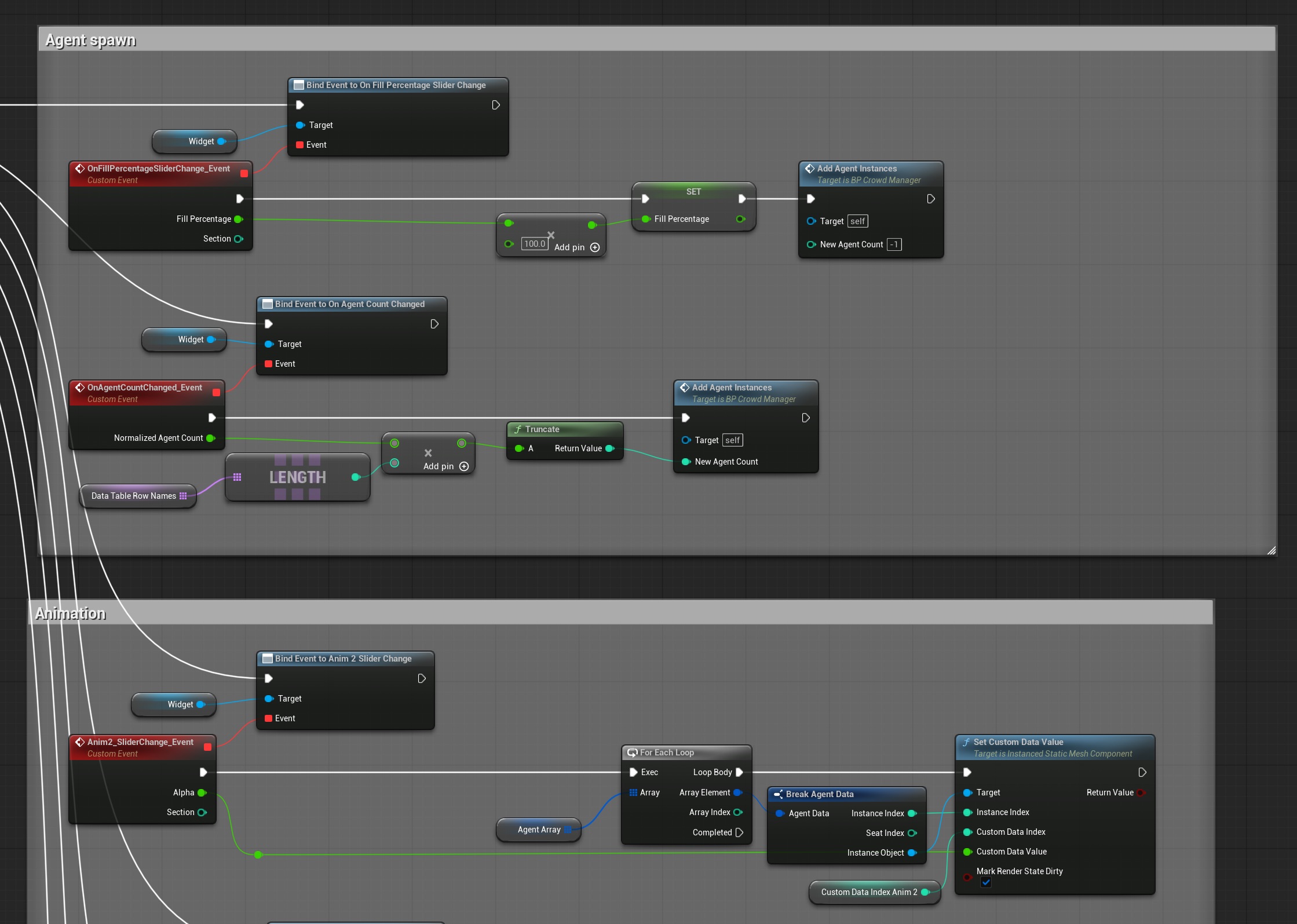This screenshot has height=924, width=1297.
Task: Click the For Each Loop node icon
Action: (x=632, y=753)
